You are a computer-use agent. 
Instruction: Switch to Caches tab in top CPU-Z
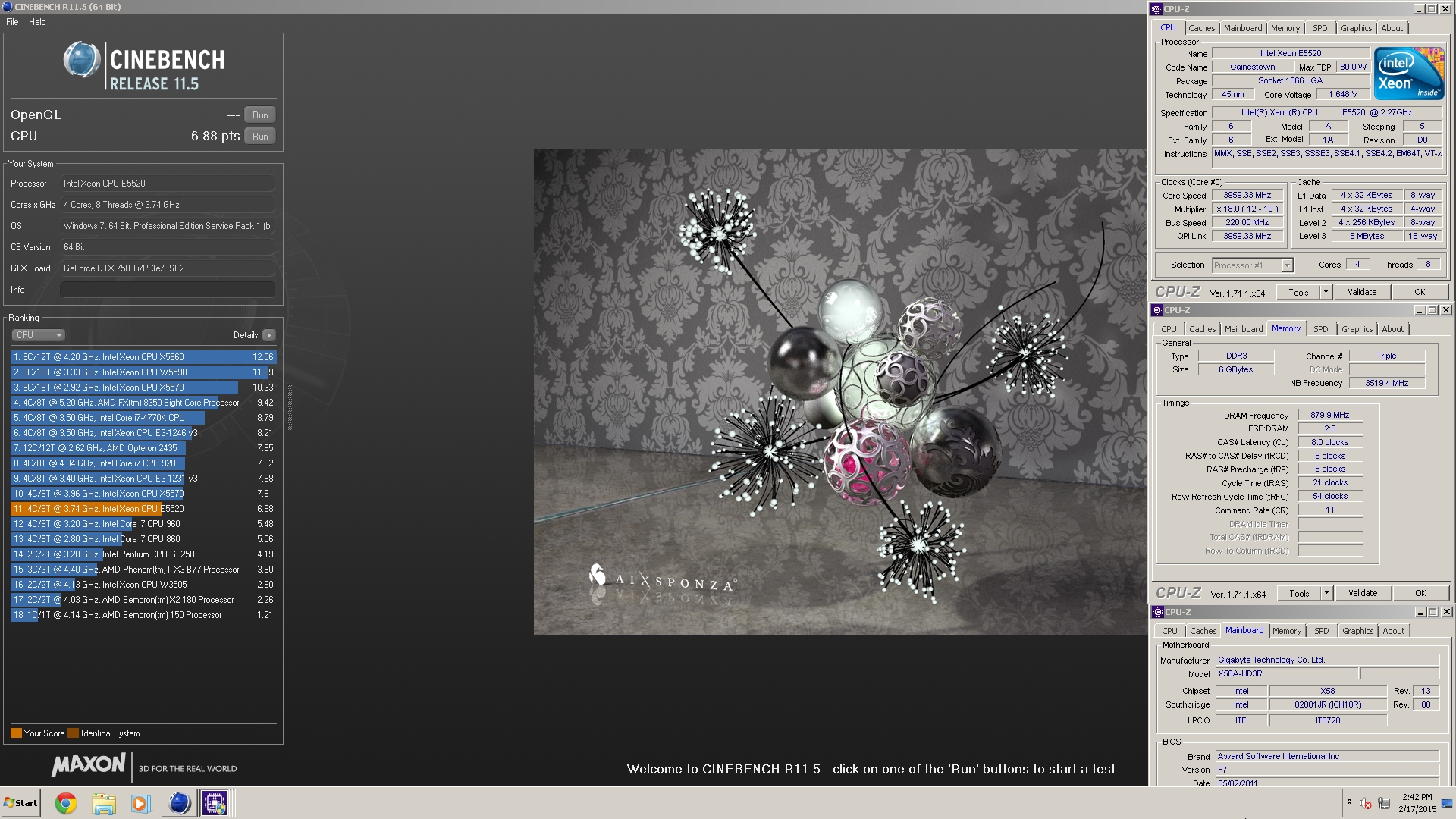pos(1201,28)
